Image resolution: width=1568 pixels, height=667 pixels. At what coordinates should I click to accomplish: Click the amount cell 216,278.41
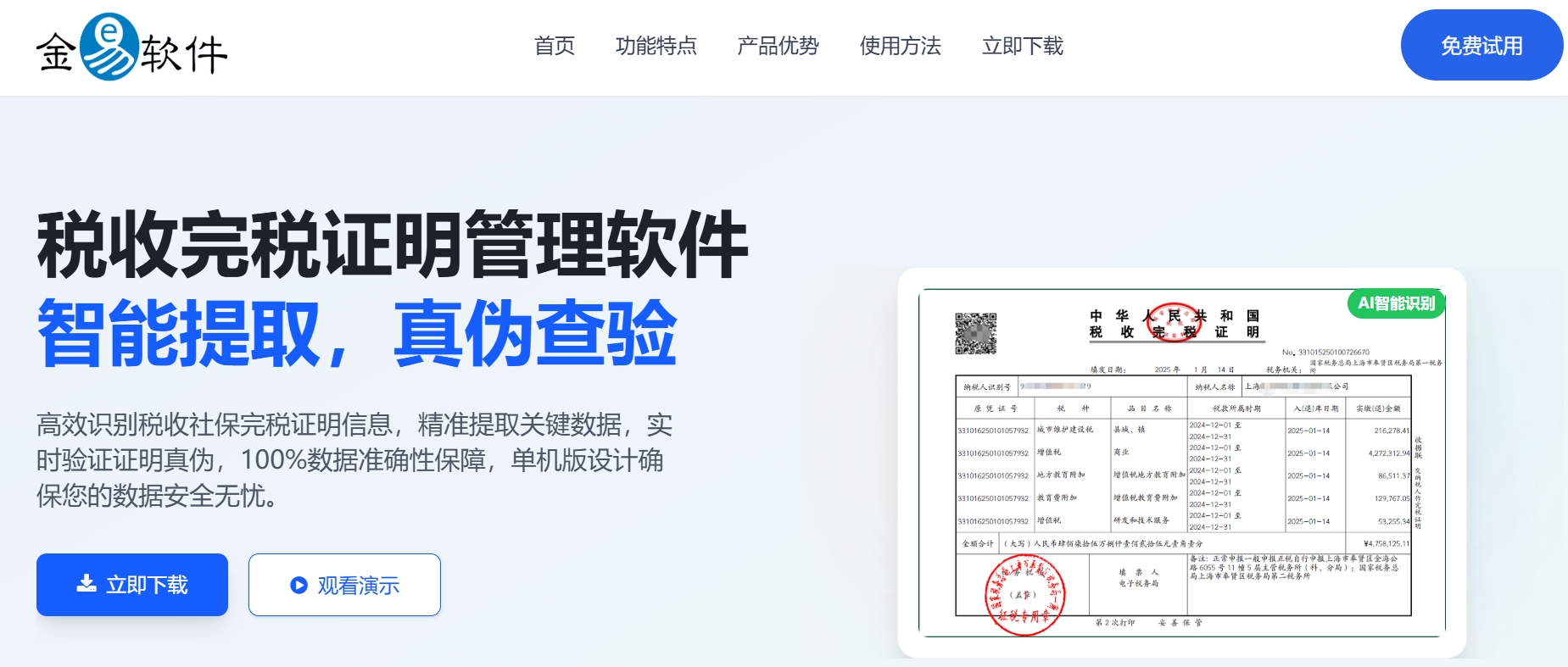click(1392, 431)
